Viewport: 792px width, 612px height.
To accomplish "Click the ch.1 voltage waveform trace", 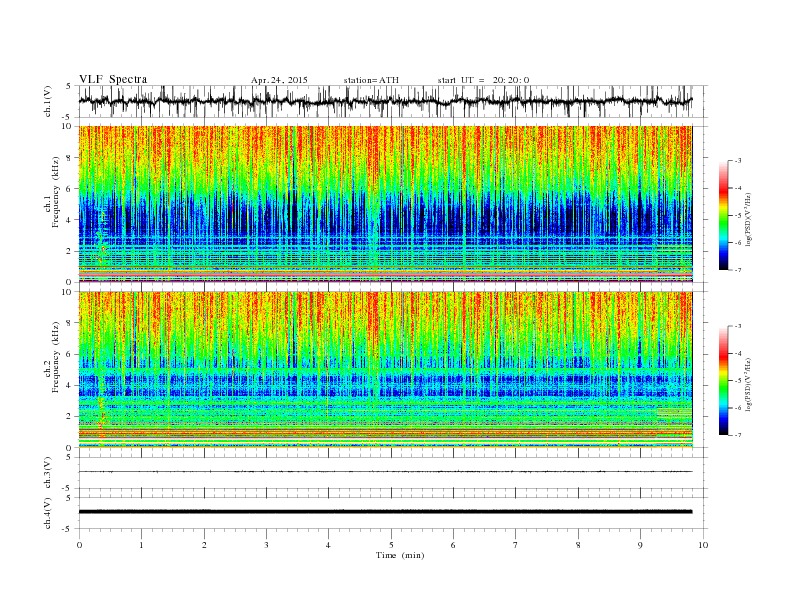I will 385,101.
